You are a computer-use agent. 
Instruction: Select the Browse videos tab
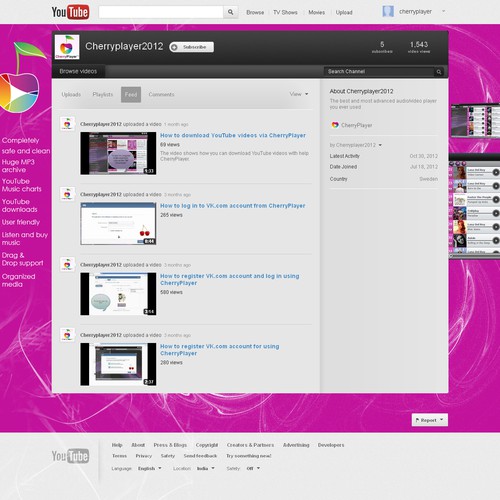[x=78, y=71]
